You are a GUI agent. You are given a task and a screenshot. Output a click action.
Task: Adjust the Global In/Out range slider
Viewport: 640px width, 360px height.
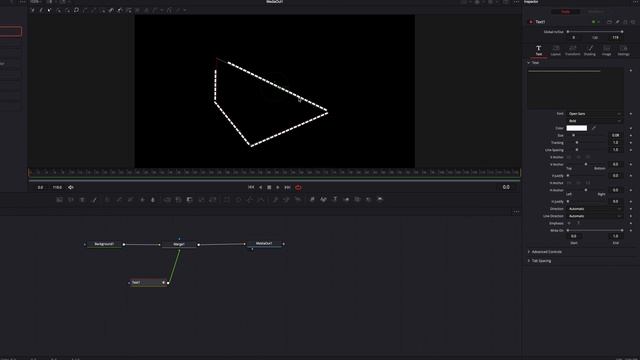(595, 31)
